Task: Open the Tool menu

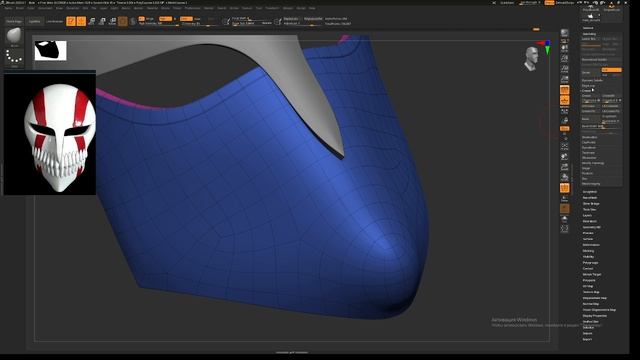Action: tap(259, 8)
